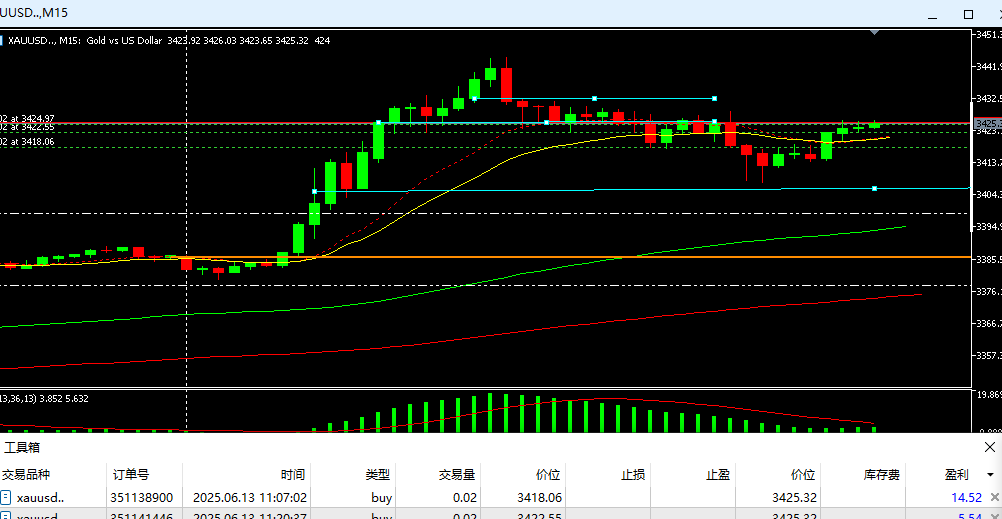Click the rightmost handle of the top cyan trendline
The width and height of the screenshot is (1002, 519).
tap(714, 98)
